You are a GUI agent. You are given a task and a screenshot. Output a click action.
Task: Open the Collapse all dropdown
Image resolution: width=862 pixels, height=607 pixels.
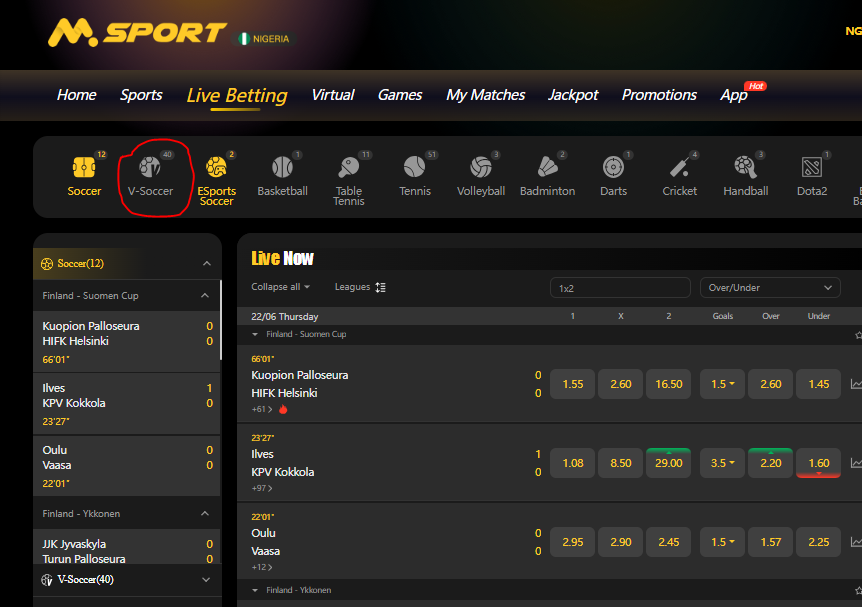[280, 287]
